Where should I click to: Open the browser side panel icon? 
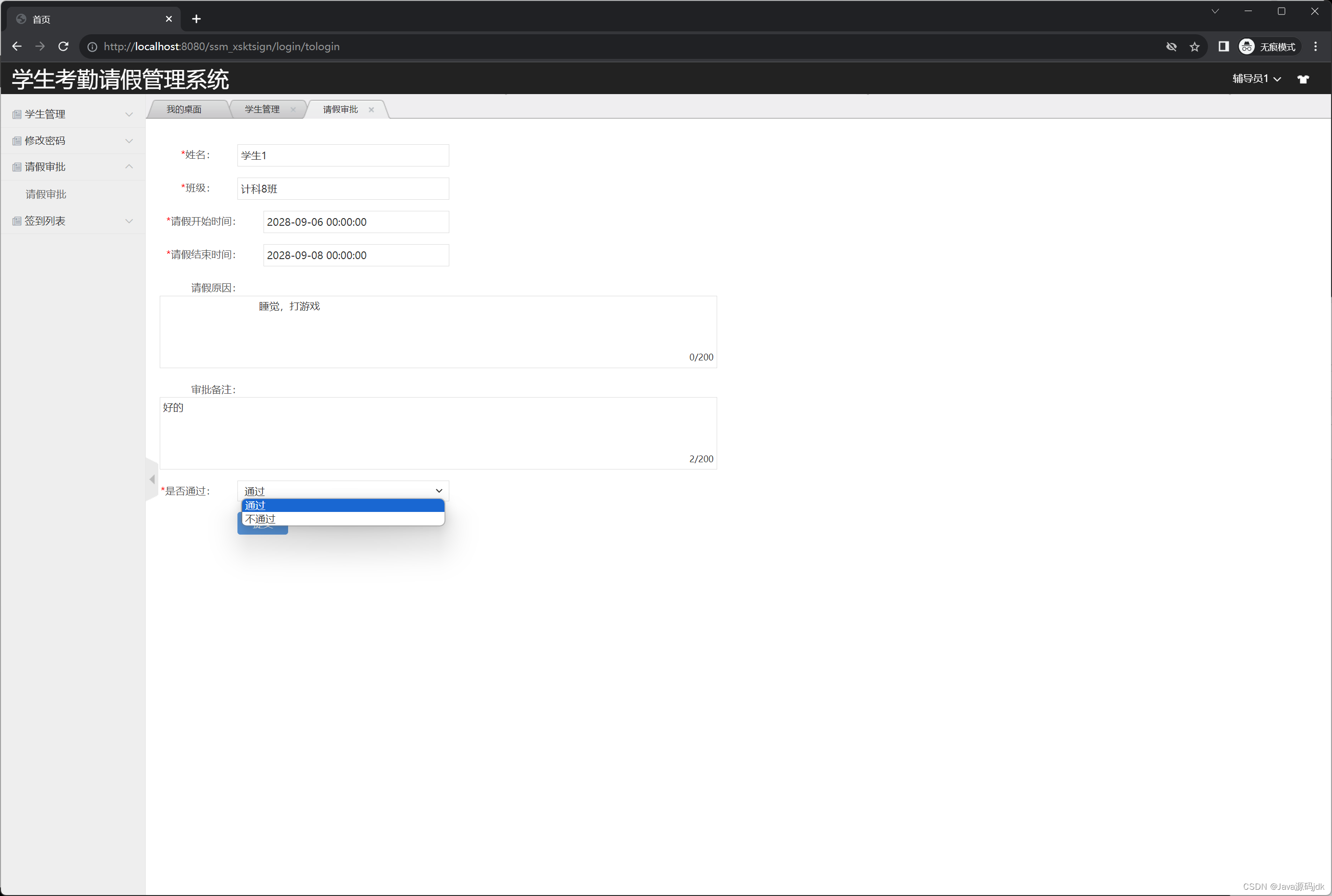[1223, 47]
